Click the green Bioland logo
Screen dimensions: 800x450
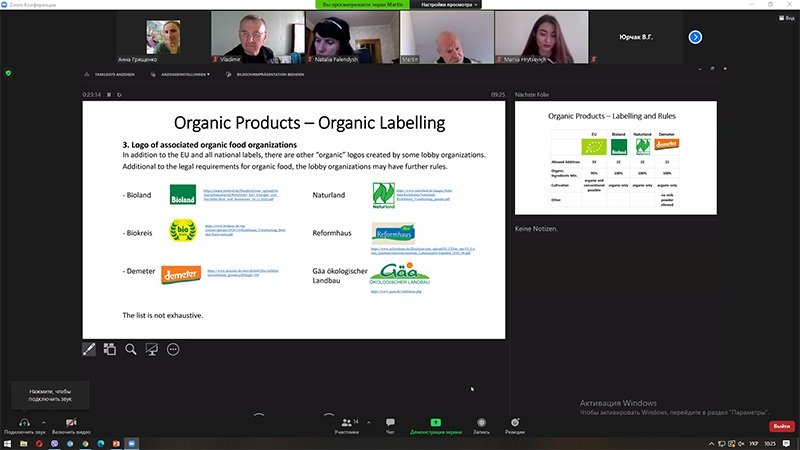click(x=183, y=195)
